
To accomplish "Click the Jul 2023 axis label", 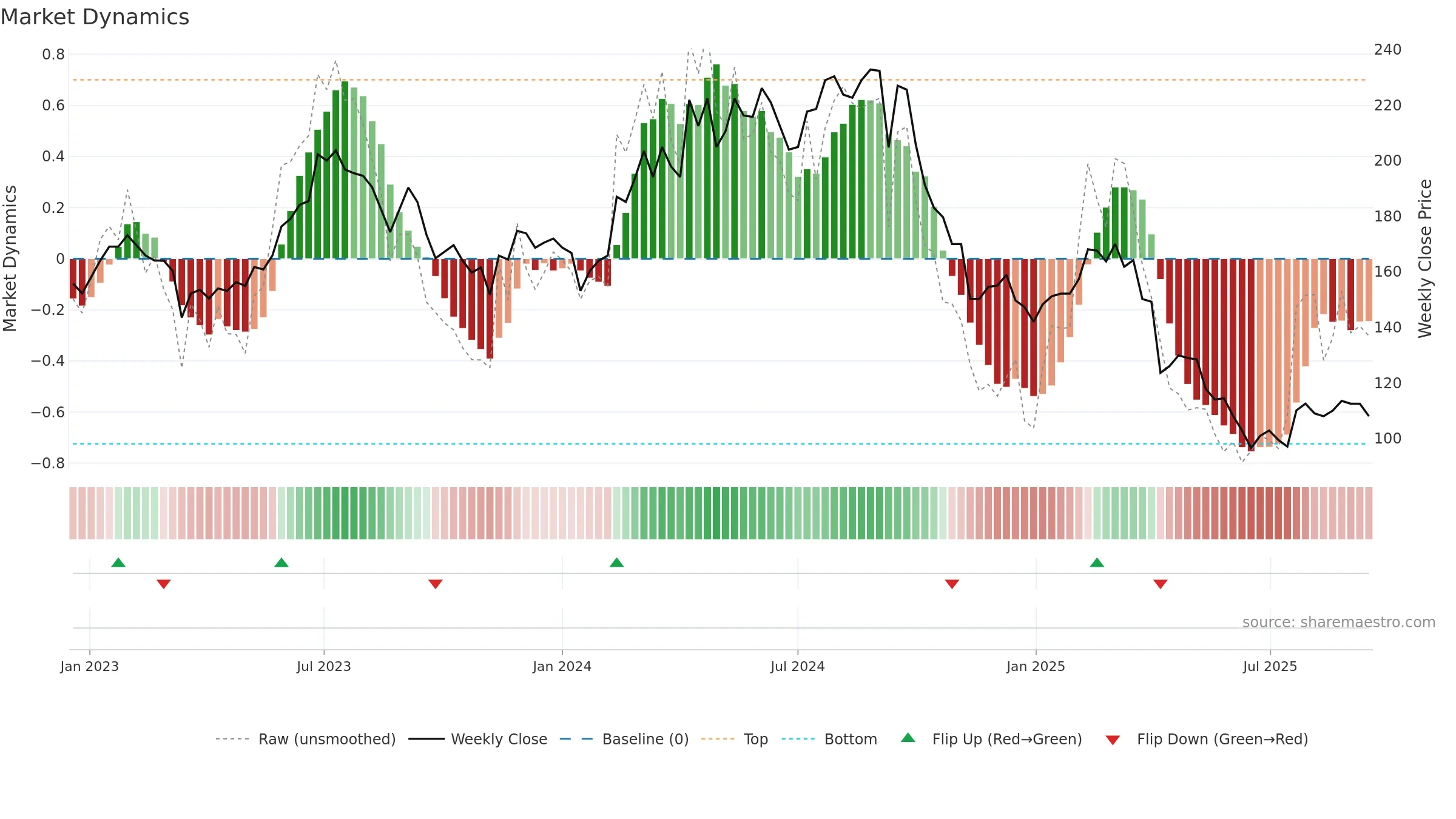I will [x=324, y=666].
